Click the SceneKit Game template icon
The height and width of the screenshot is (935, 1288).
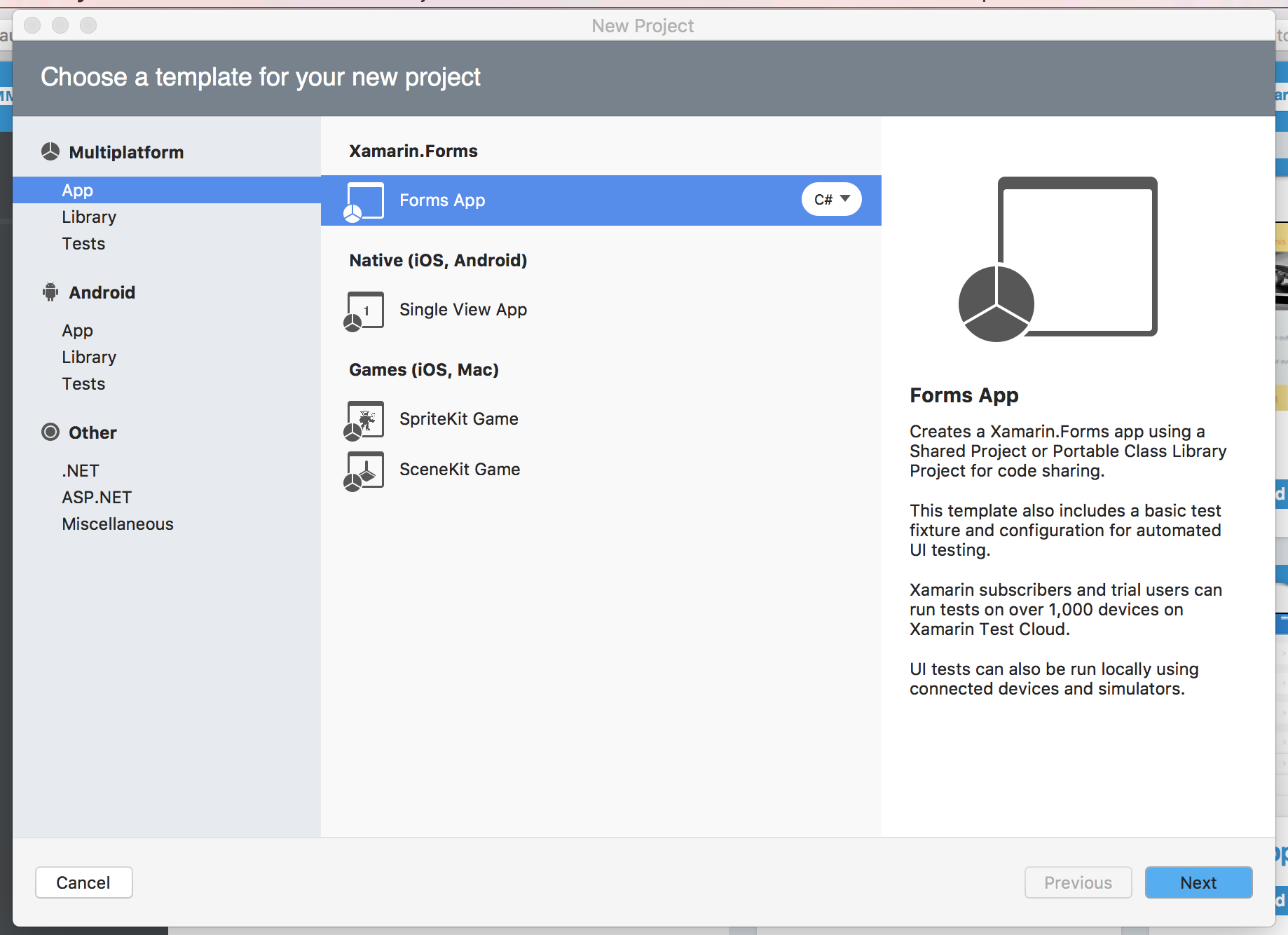coord(364,471)
